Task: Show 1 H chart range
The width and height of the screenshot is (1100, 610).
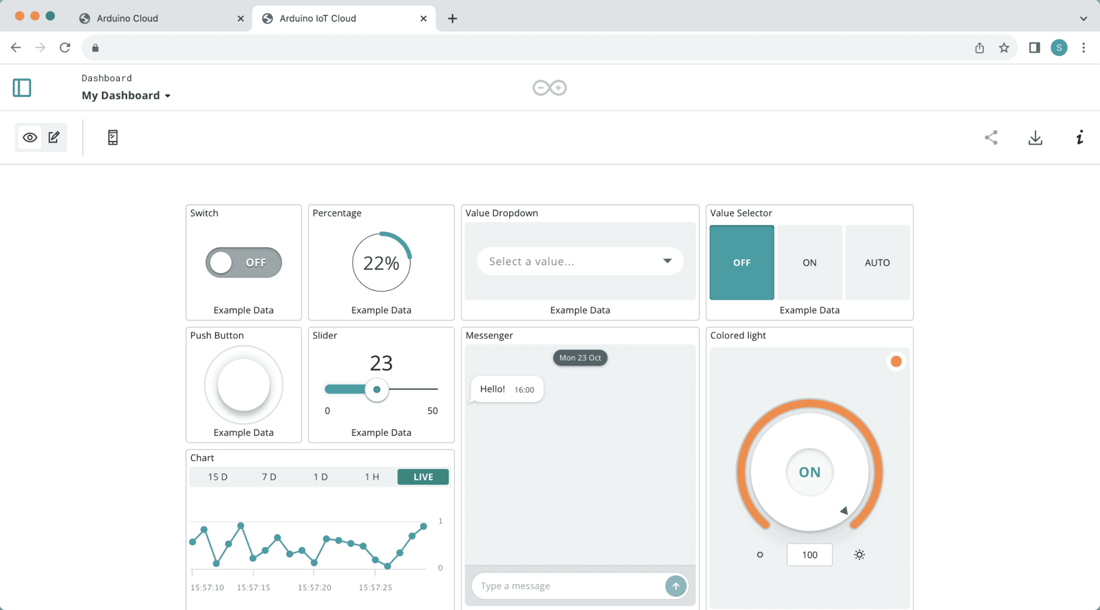Action: [371, 477]
